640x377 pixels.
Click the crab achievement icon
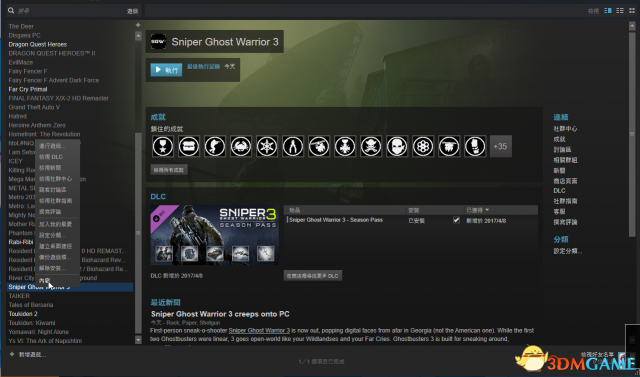241,146
